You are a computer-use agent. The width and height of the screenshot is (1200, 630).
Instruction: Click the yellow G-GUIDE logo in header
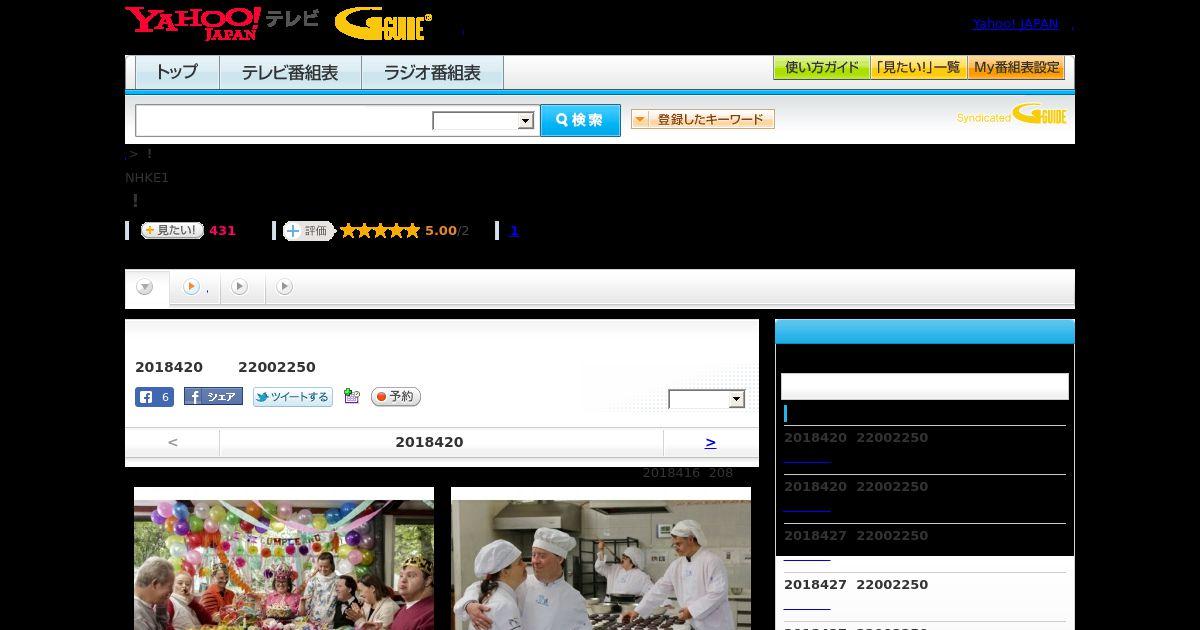coord(383,24)
